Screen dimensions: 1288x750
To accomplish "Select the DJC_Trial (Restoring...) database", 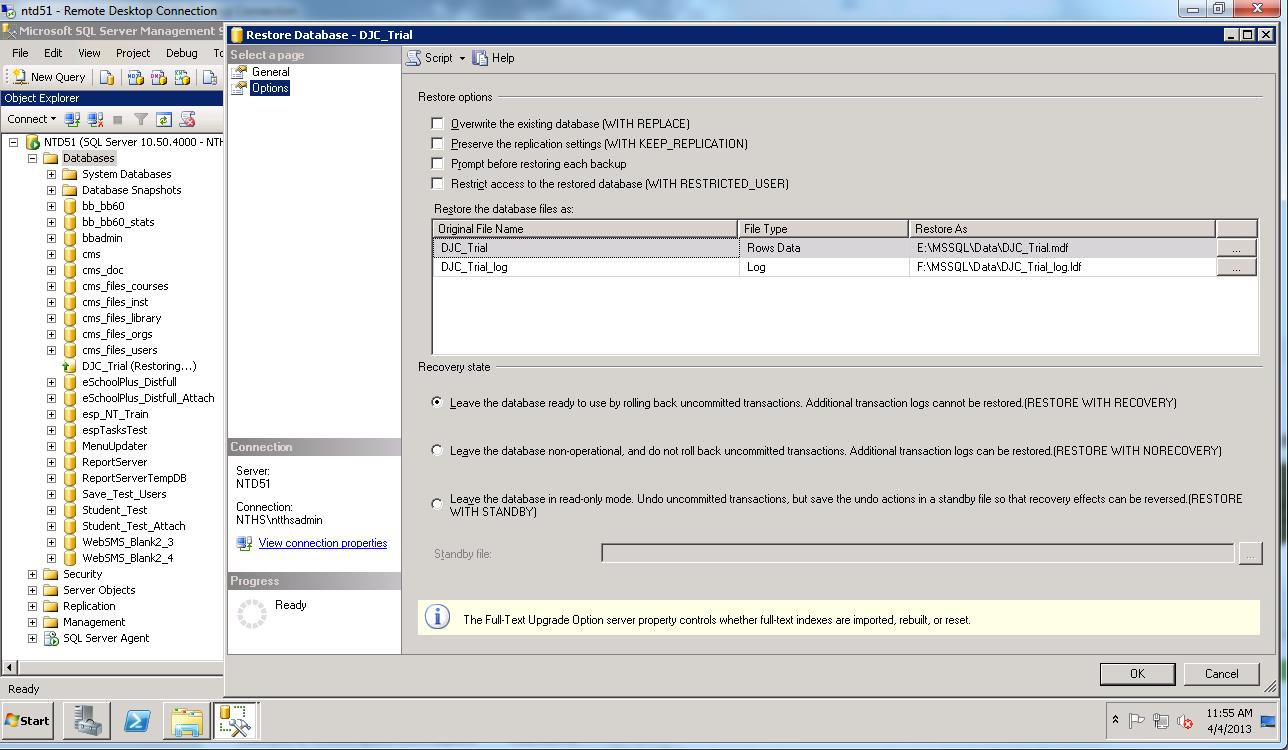I will (x=139, y=366).
